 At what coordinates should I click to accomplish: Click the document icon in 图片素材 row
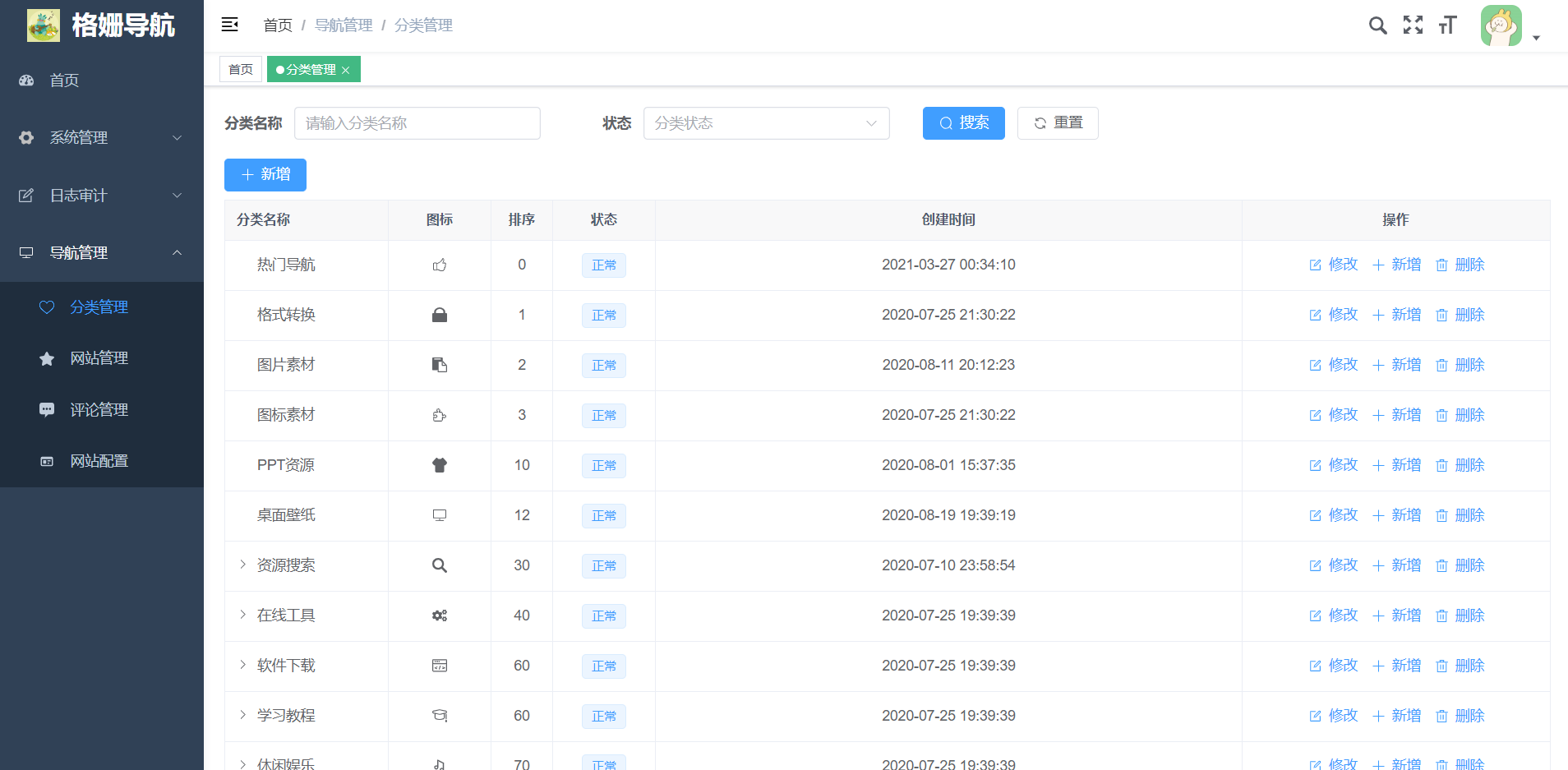(x=440, y=366)
